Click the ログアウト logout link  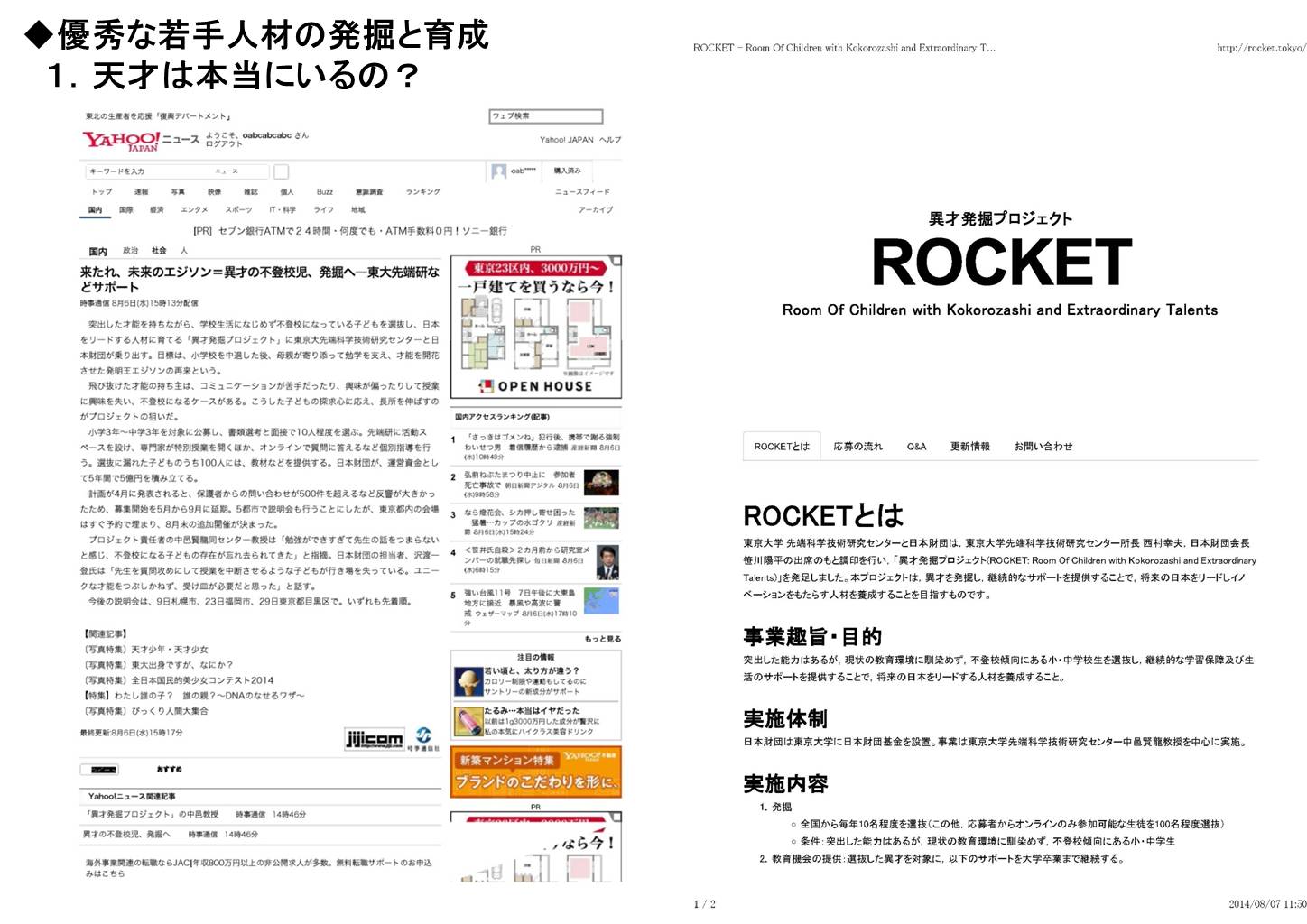(x=224, y=144)
